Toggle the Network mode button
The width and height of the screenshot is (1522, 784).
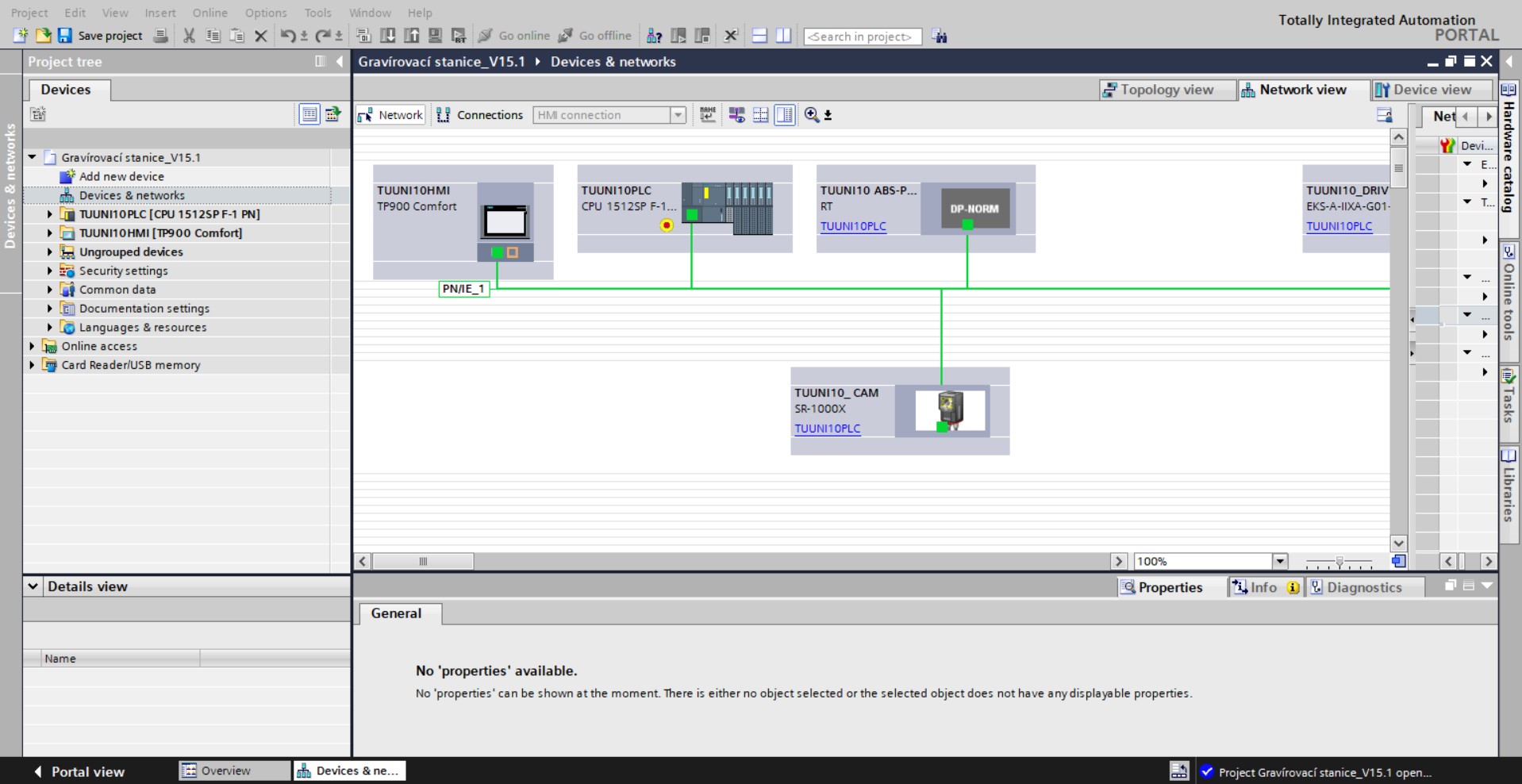pyautogui.click(x=390, y=115)
